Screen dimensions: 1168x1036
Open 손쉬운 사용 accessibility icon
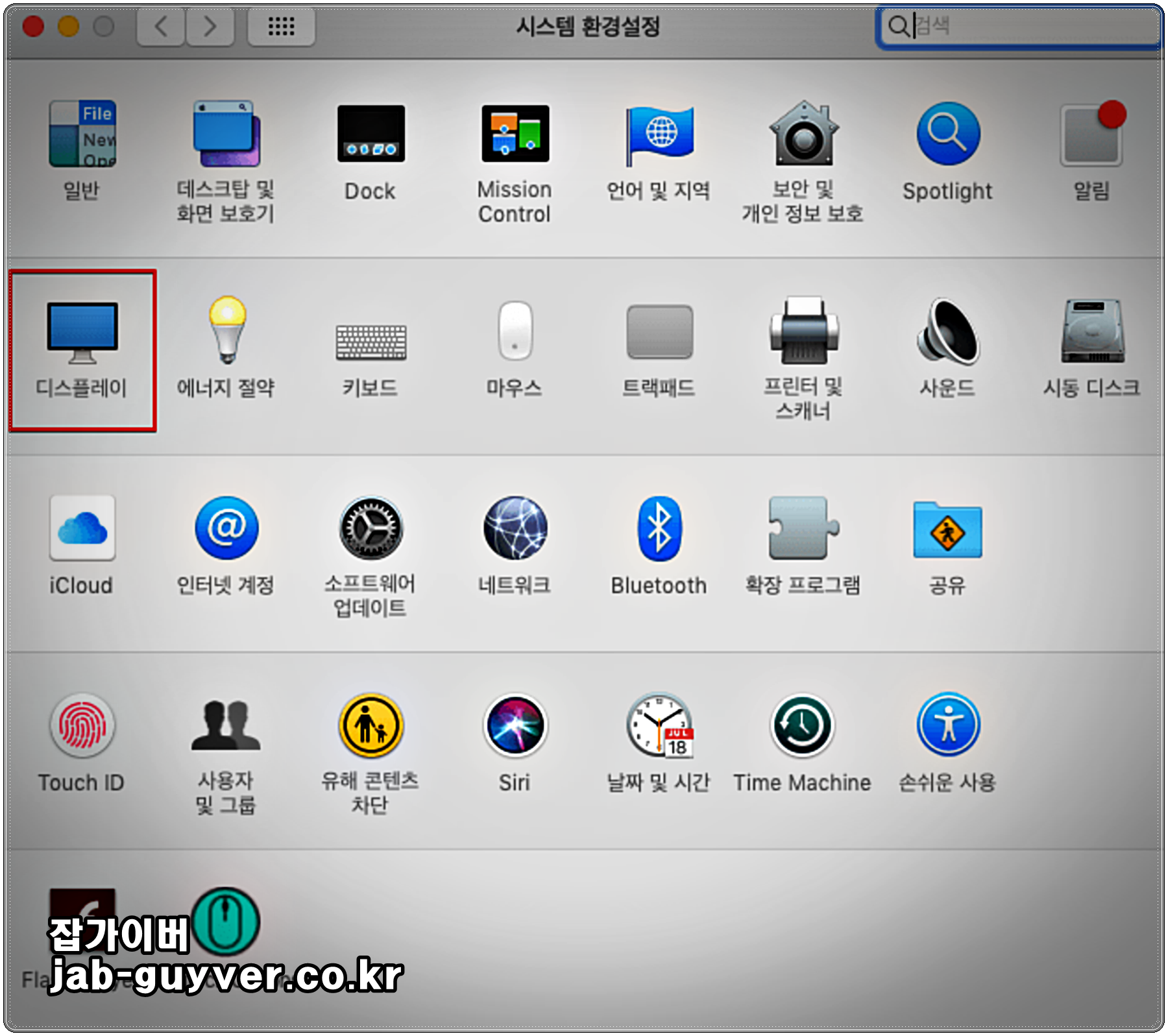point(948,725)
